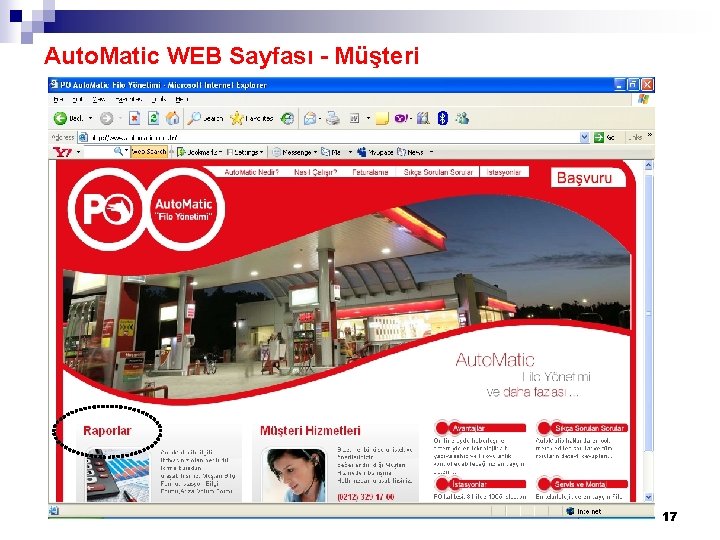Click the Yahoo Messenger smiley icon
The image size is (720, 540).
pos(276,152)
